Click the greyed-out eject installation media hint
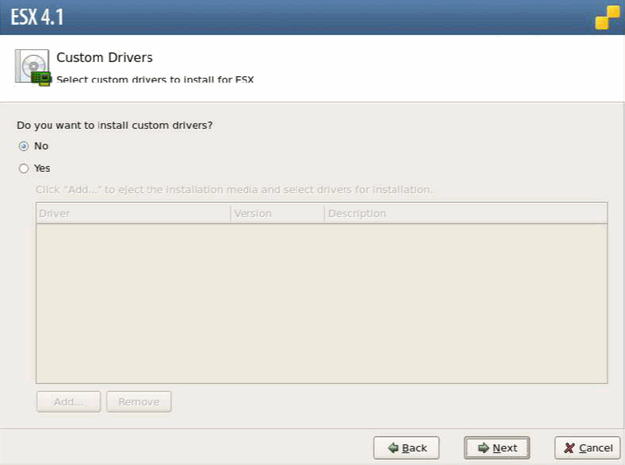The image size is (625, 465). point(234,188)
